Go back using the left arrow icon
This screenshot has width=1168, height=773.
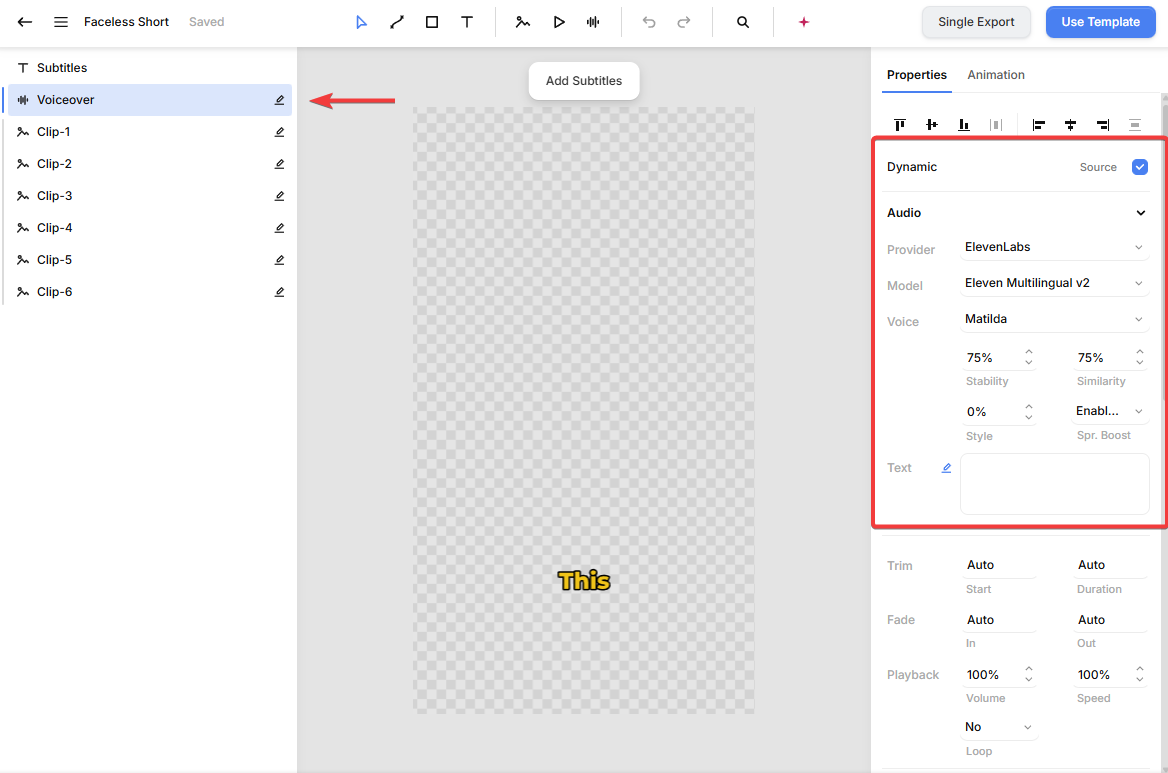pyautogui.click(x=25, y=22)
